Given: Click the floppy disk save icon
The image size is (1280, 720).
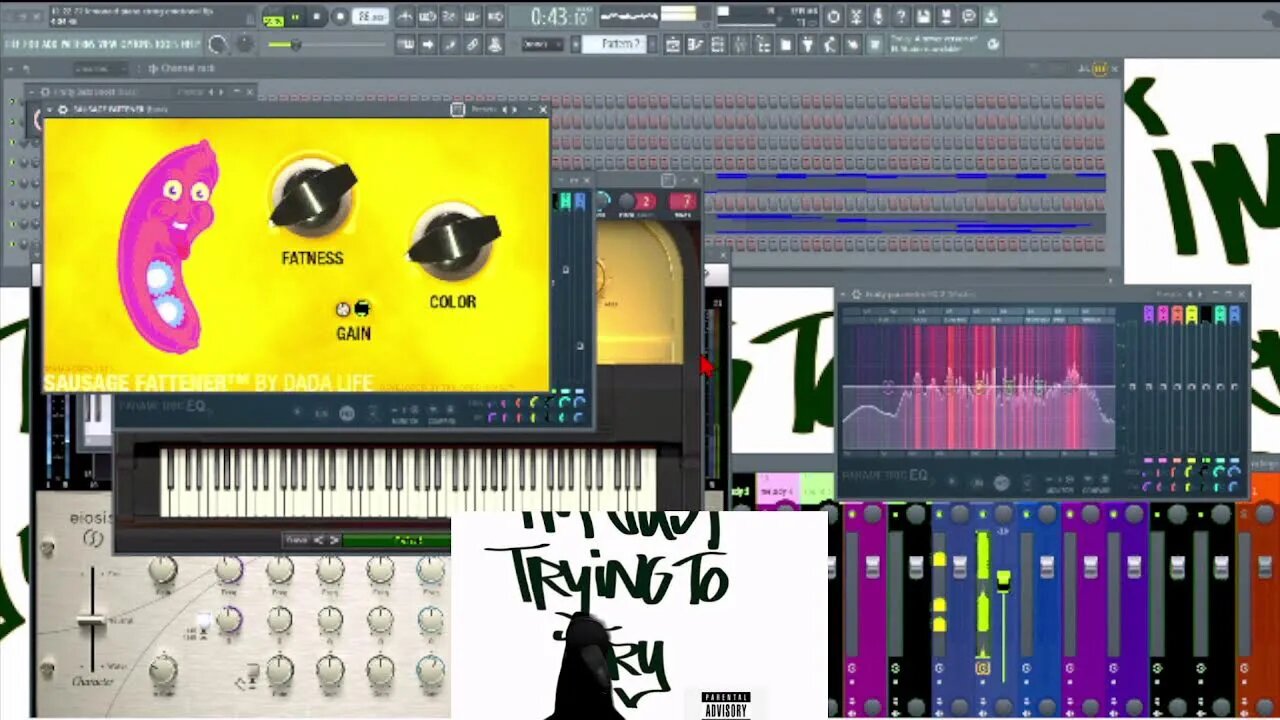Looking at the screenshot, I should [923, 17].
